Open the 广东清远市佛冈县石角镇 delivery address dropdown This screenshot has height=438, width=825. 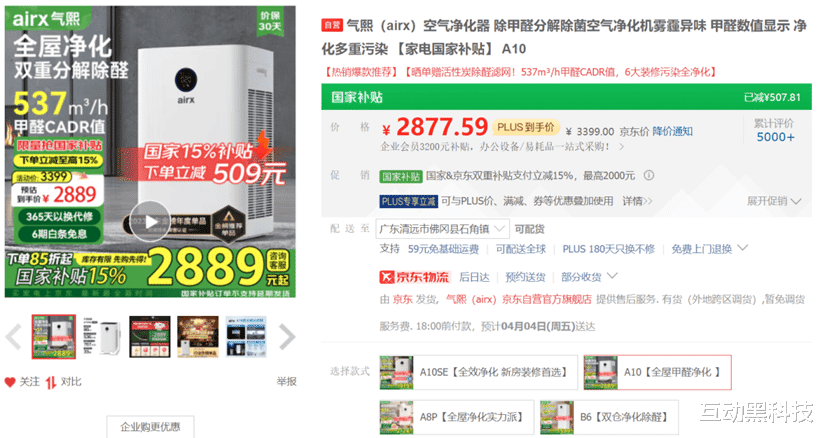click(442, 229)
